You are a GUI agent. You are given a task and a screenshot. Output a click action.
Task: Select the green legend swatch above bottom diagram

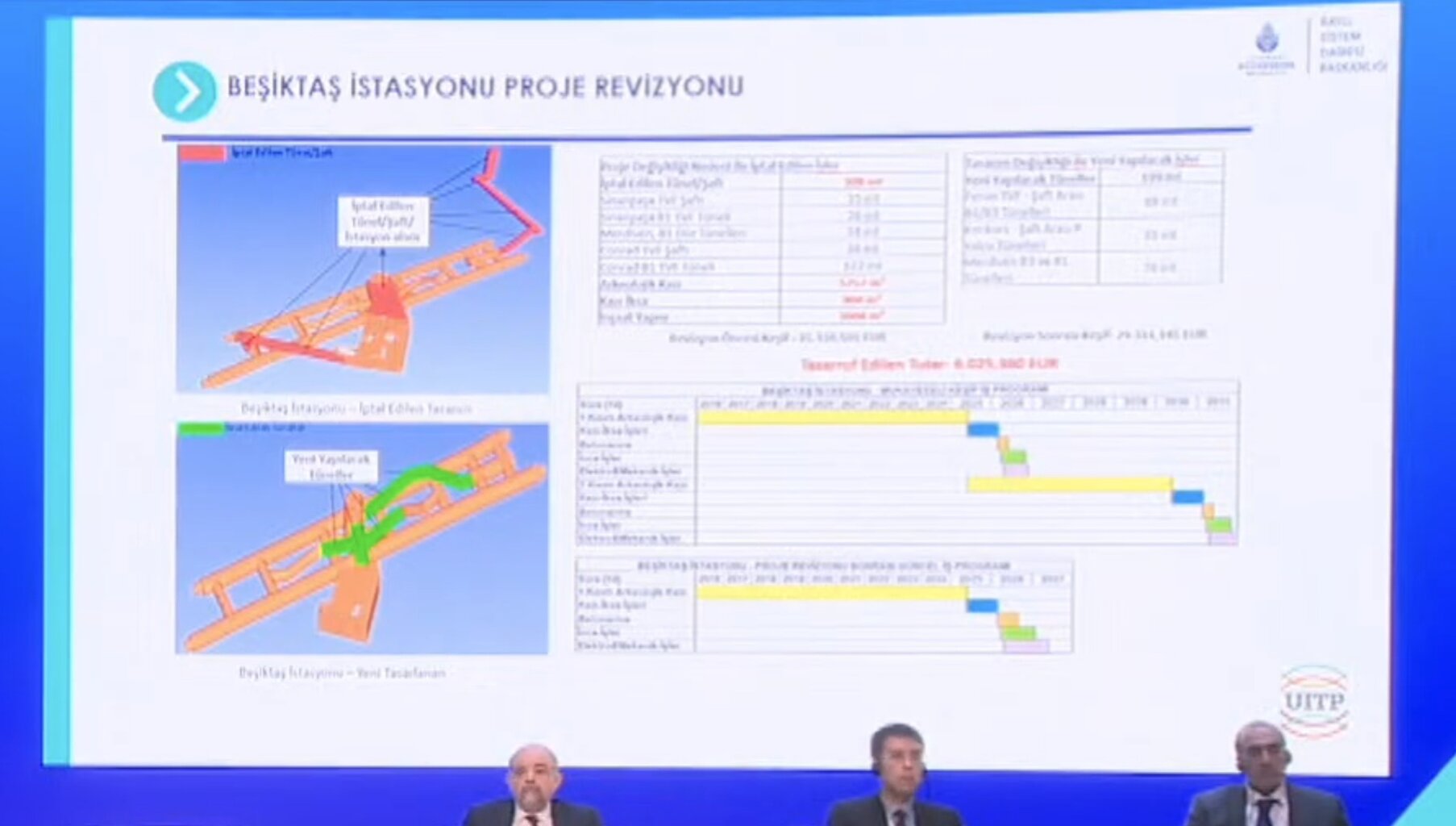pyautogui.click(x=200, y=429)
